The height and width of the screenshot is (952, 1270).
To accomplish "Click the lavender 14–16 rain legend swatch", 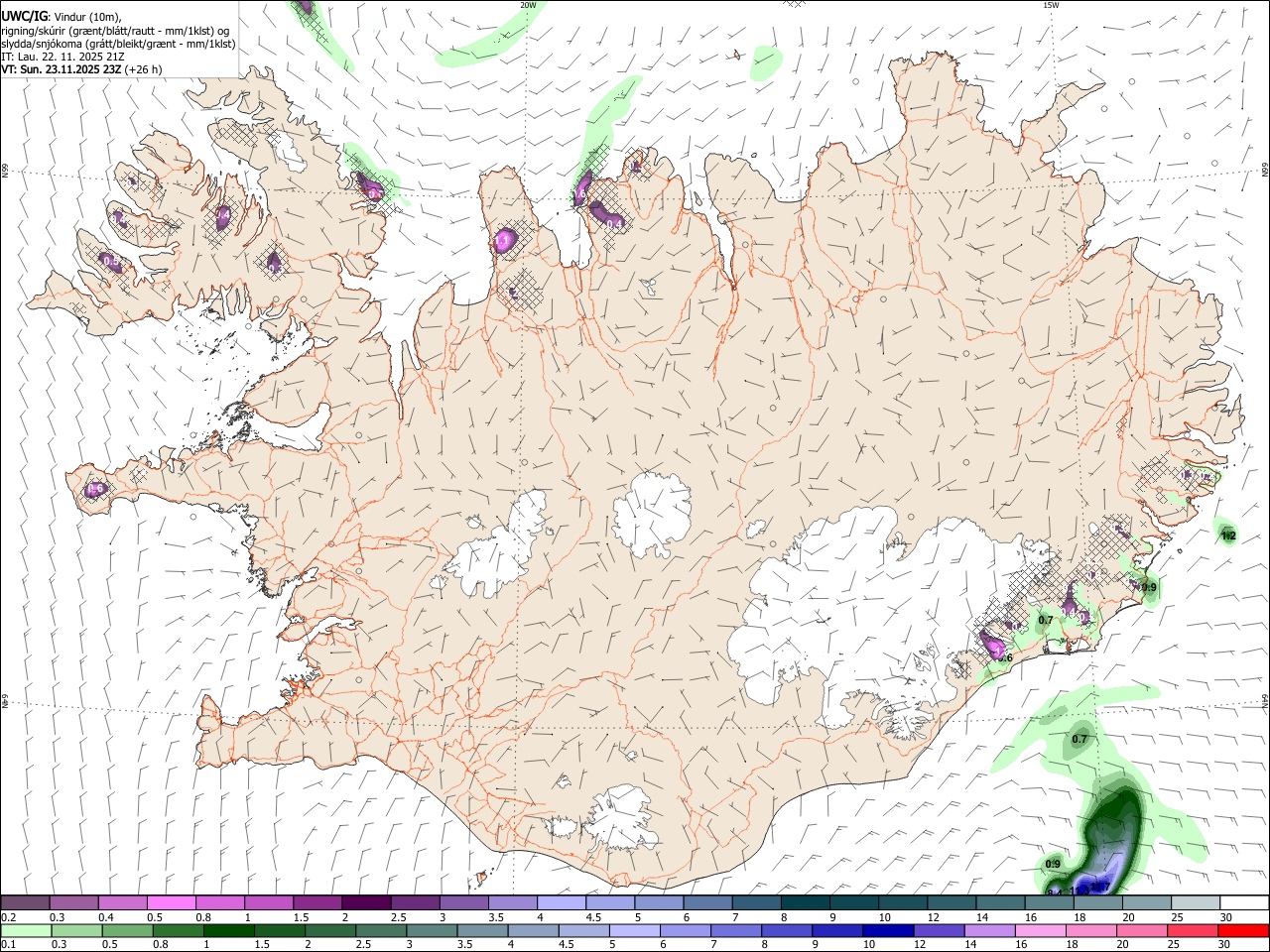I will (990, 930).
